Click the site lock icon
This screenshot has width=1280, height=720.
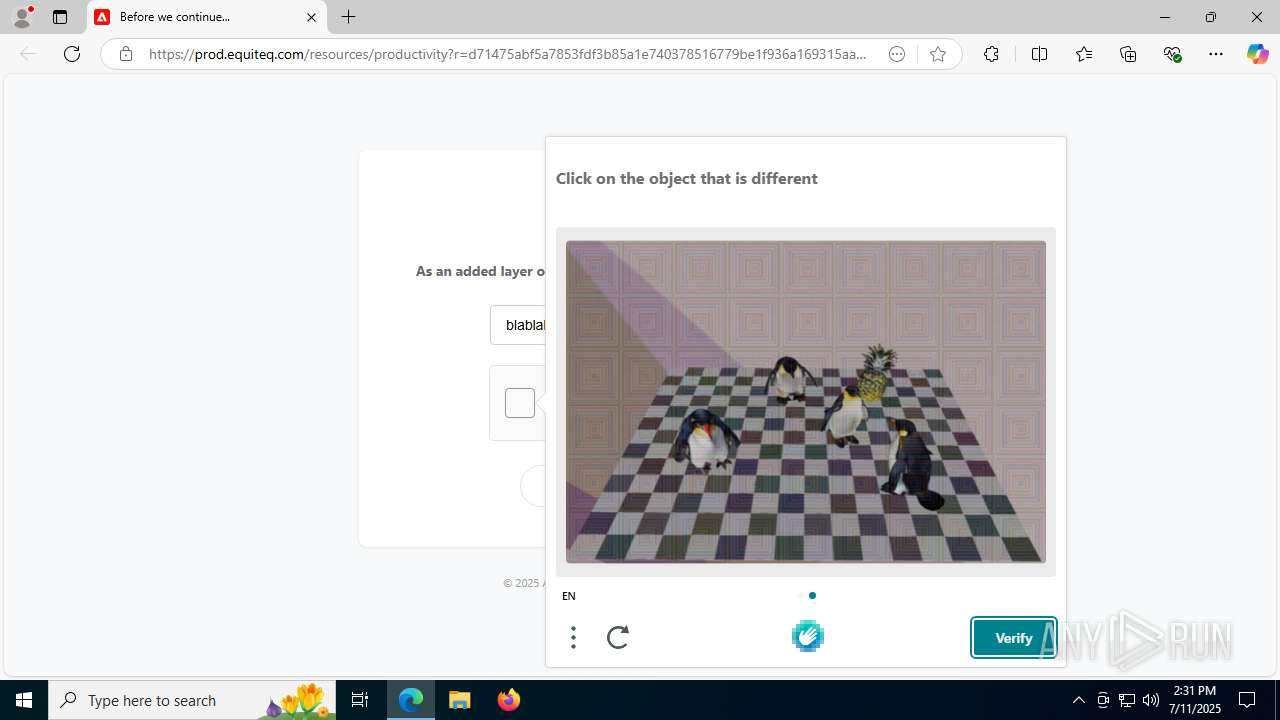click(x=126, y=54)
